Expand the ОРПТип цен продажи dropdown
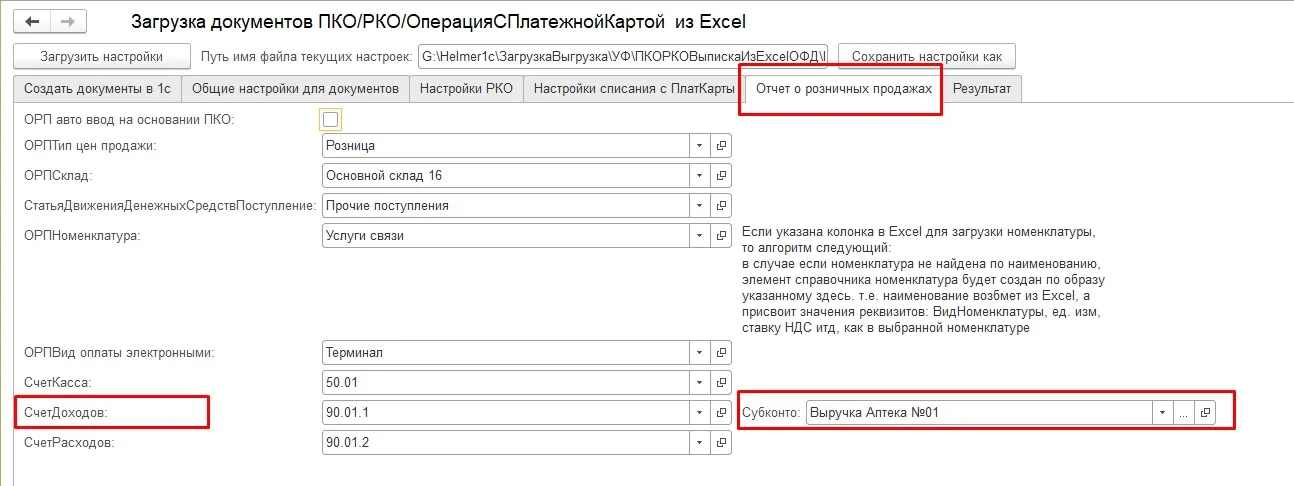The width and height of the screenshot is (1294, 486). pos(700,146)
